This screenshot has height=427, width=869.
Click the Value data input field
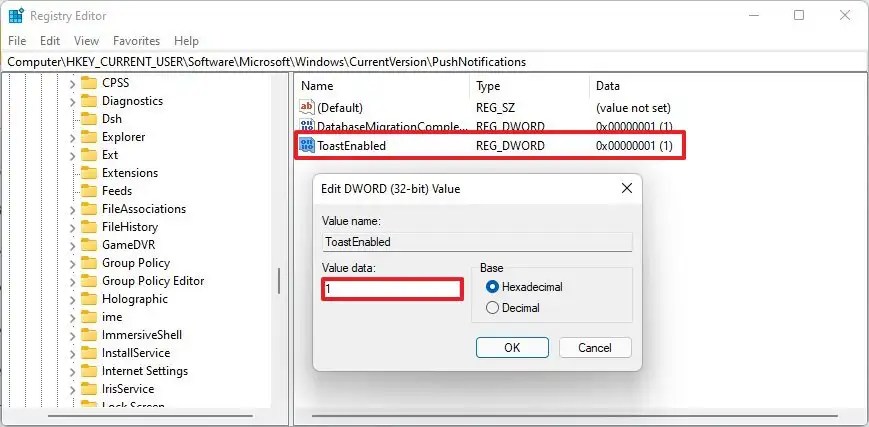pos(392,289)
